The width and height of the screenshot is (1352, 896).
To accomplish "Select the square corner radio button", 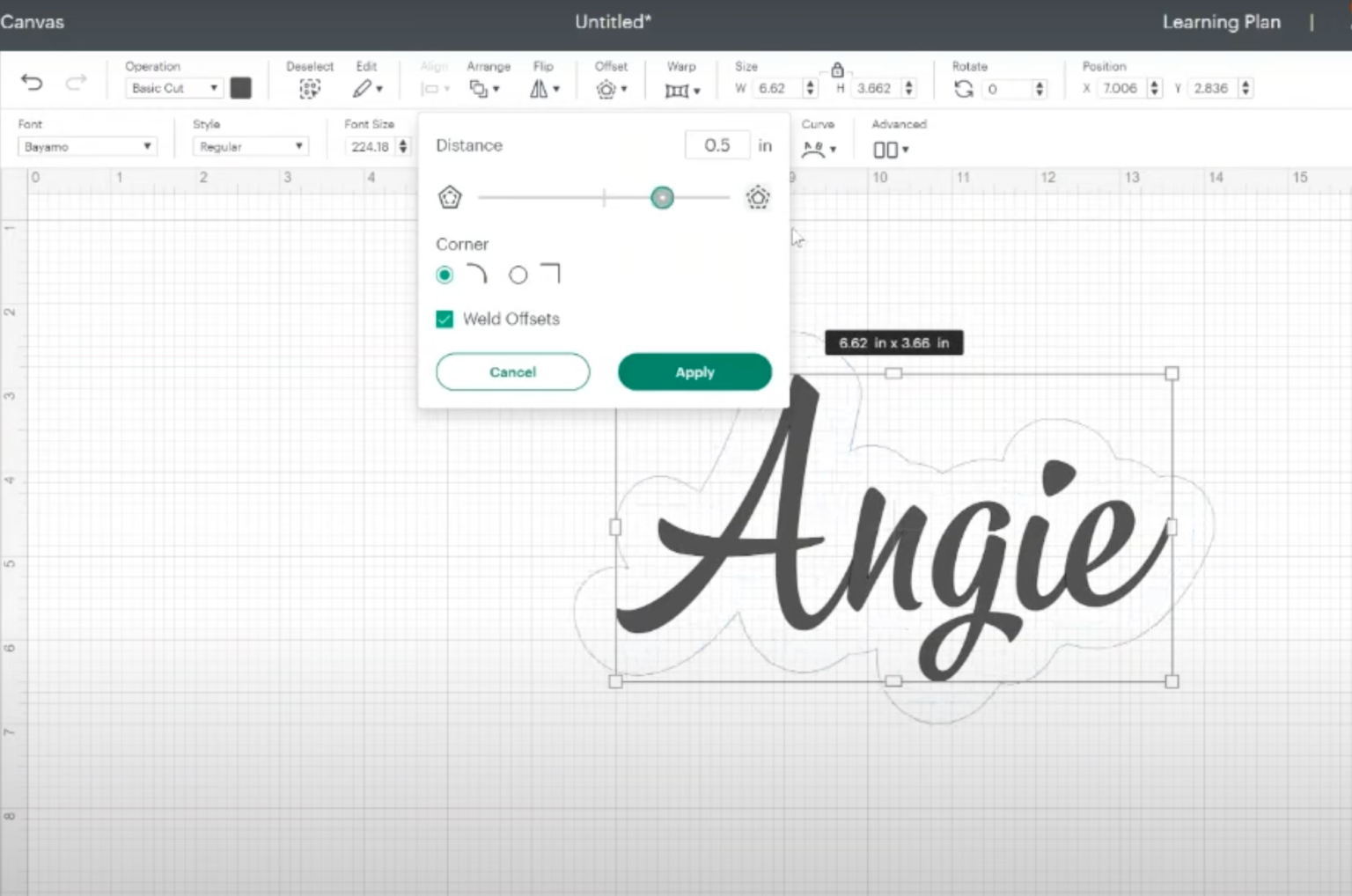I will pyautogui.click(x=518, y=275).
